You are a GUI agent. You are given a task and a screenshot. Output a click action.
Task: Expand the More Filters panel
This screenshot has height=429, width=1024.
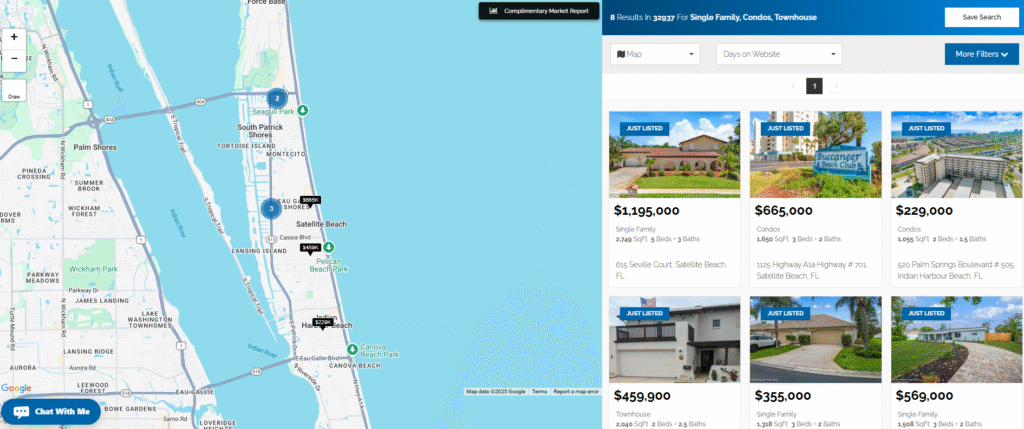(982, 54)
